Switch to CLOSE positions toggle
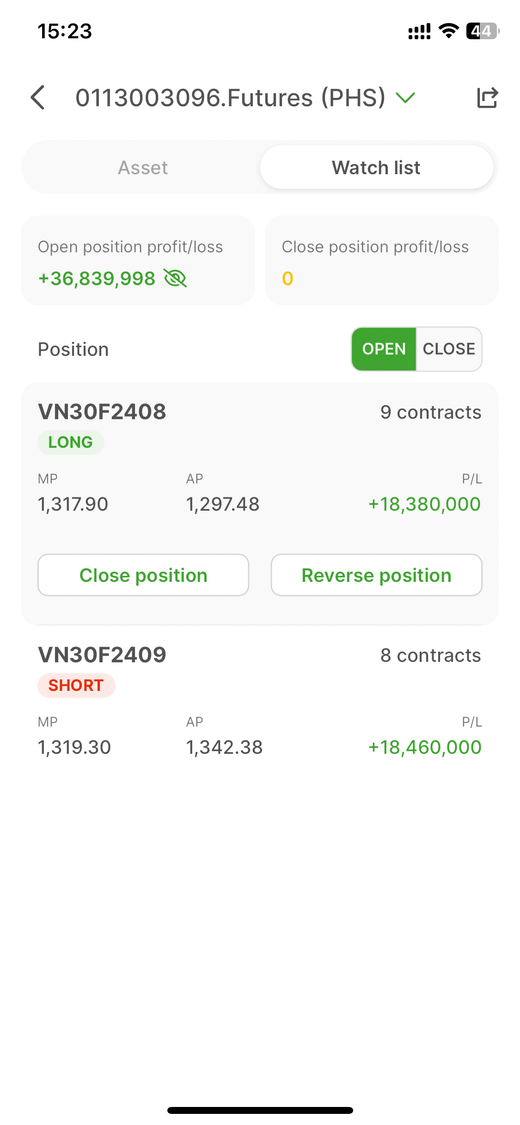520x1125 pixels. pos(449,349)
